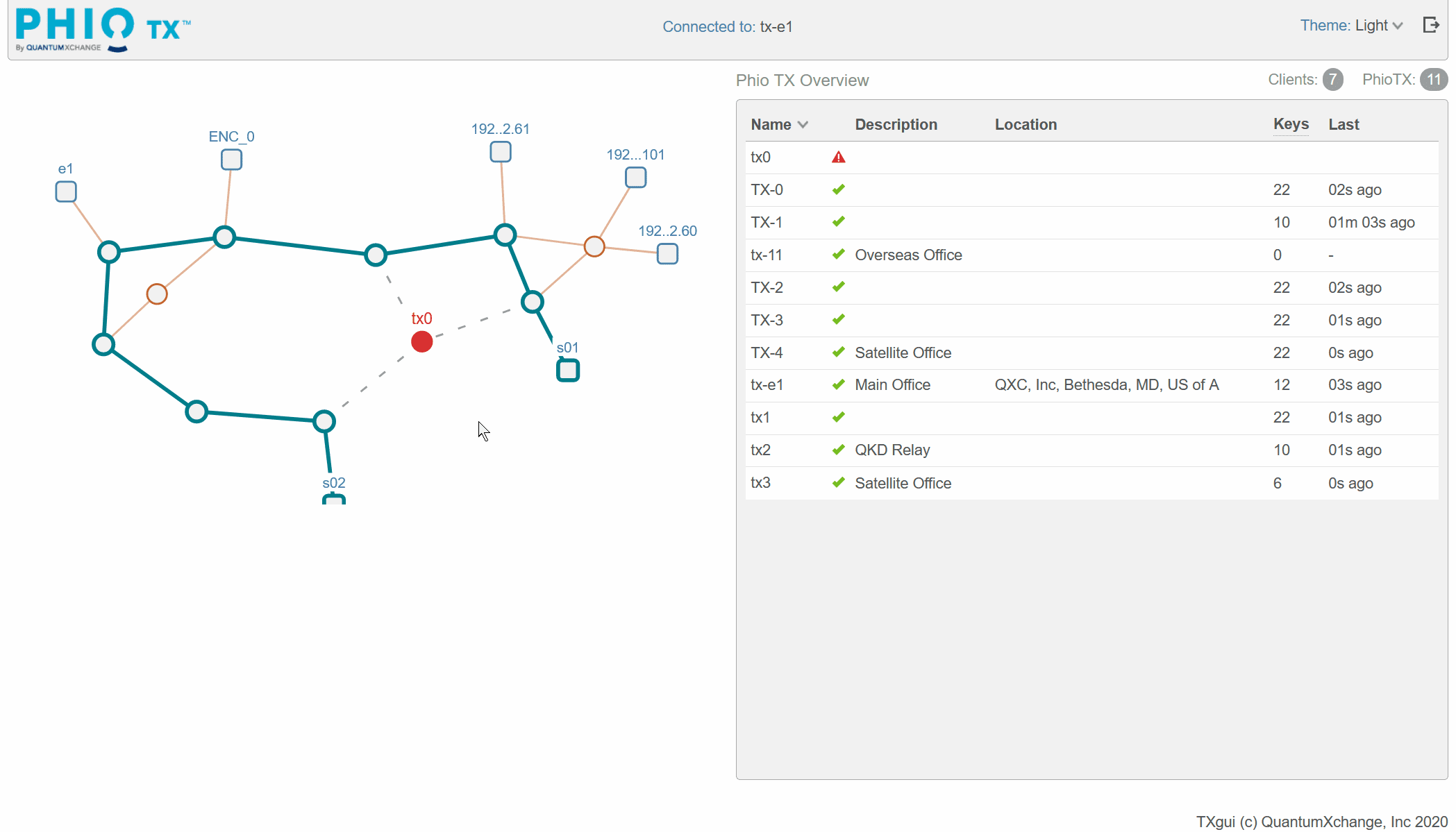Sort table by Name column arrow
1456x832 pixels.
(803, 125)
